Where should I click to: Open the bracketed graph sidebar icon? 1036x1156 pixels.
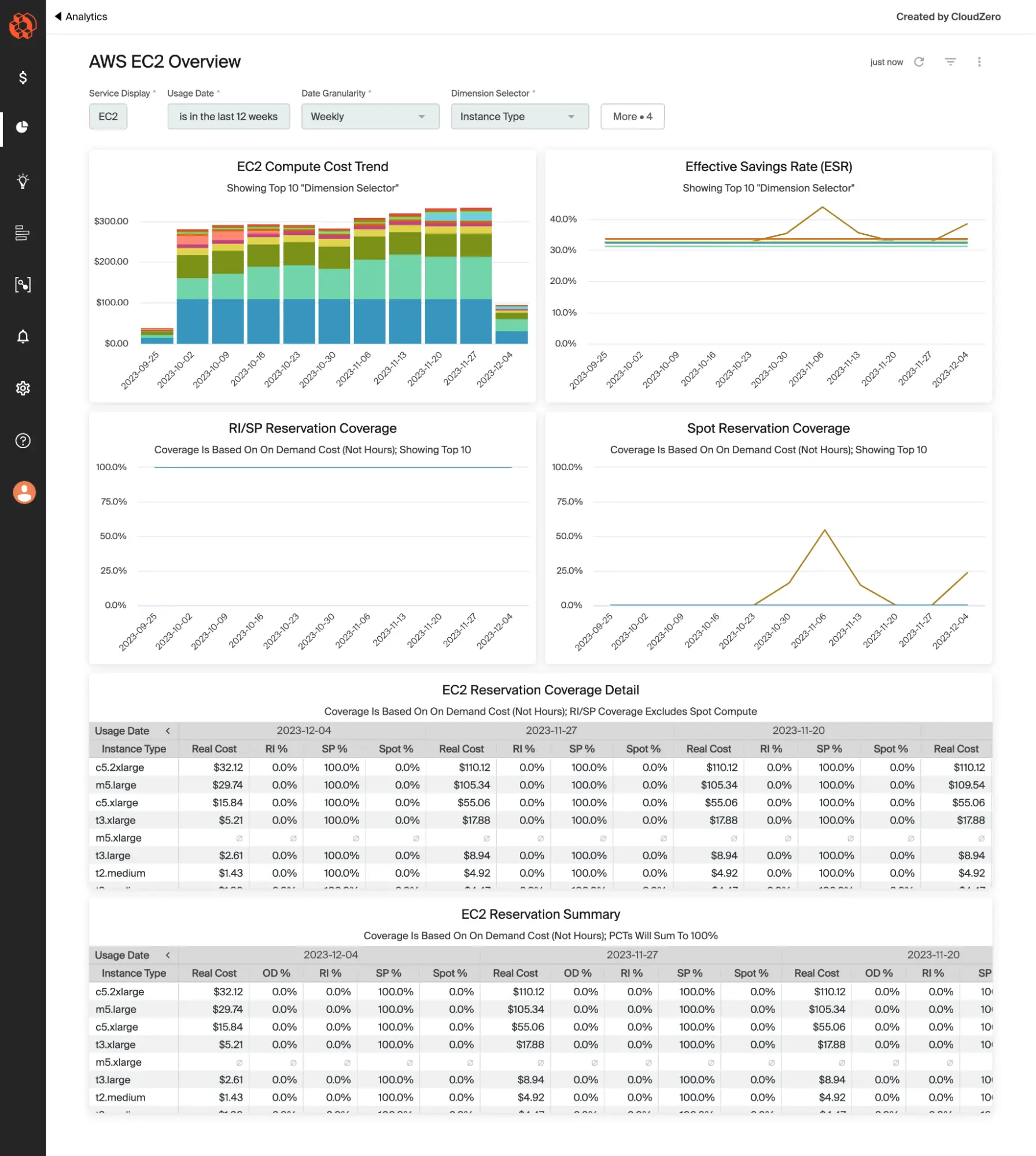click(x=23, y=285)
